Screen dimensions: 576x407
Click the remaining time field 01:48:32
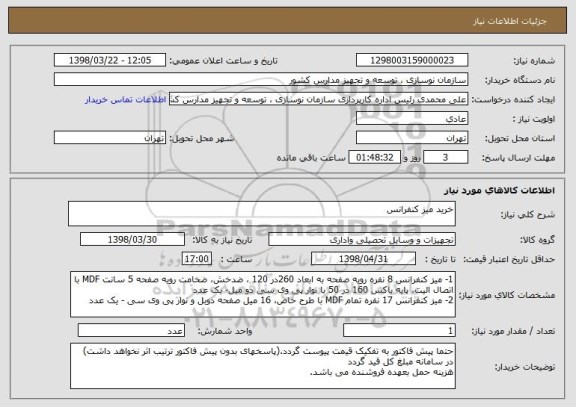[x=374, y=157]
